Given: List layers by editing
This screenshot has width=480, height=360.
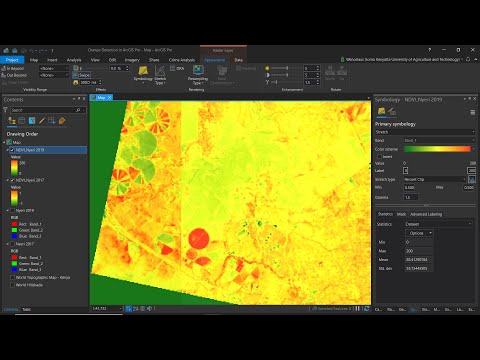Looking at the screenshot, I should [42, 121].
